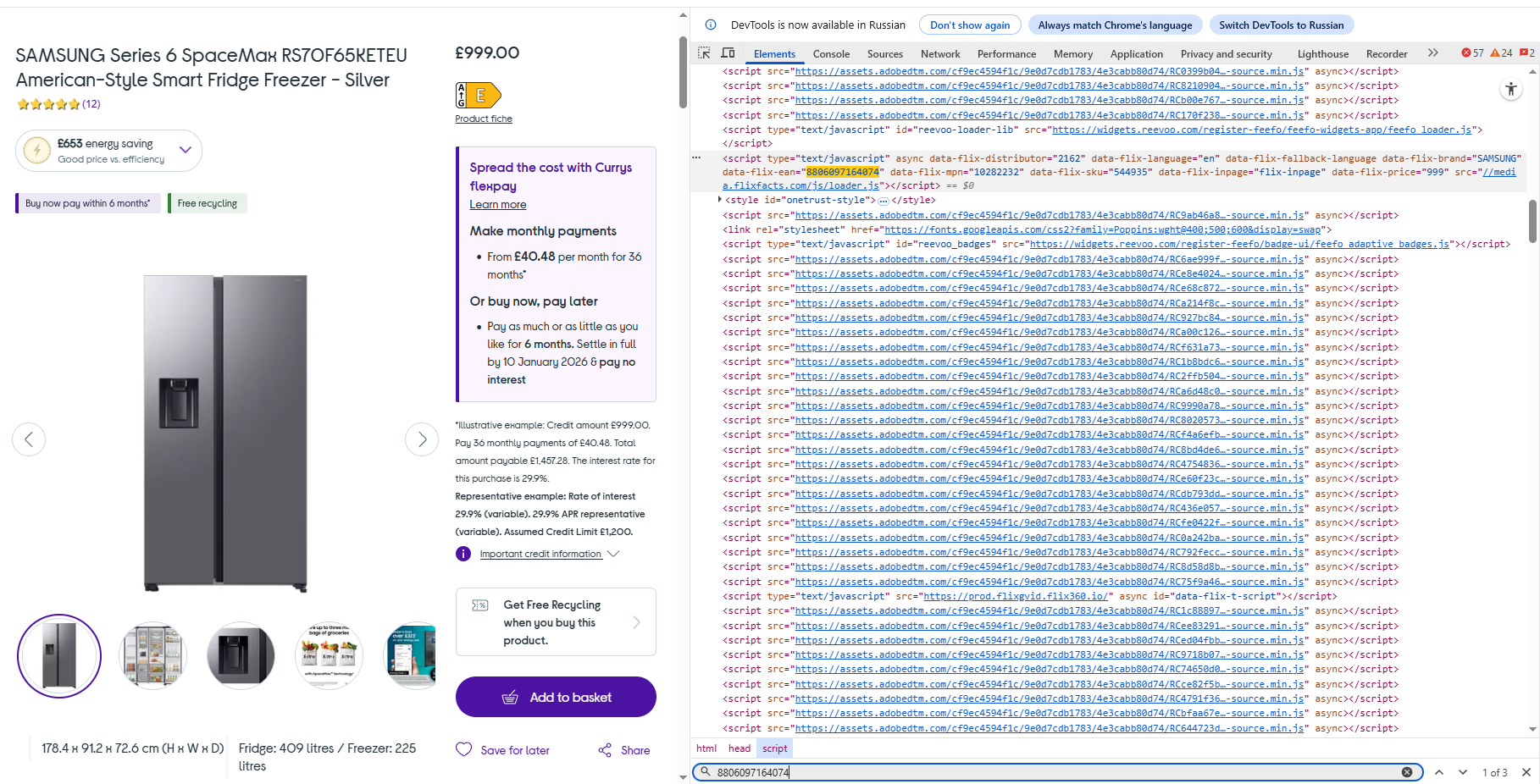
Task: Open the warnings count indicator showing 24
Action: pyautogui.click(x=1501, y=52)
